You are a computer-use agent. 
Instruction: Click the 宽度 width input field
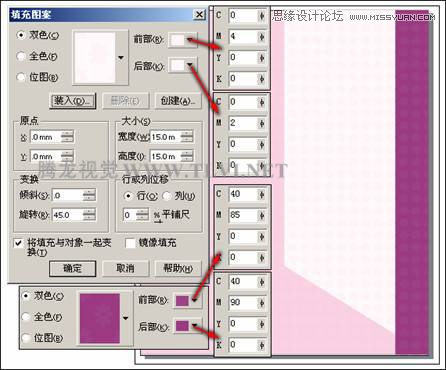[165, 137]
